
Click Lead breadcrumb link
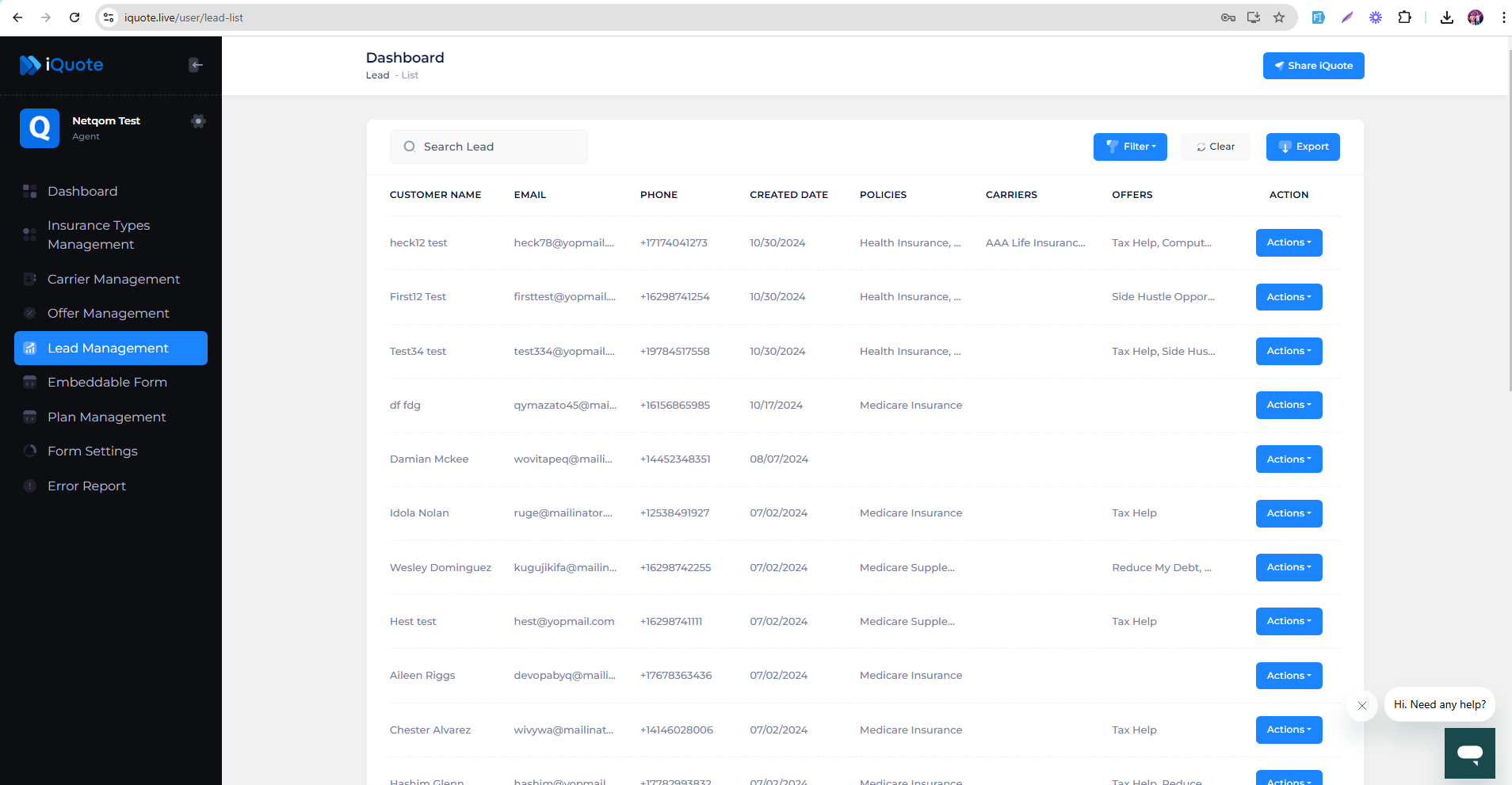(377, 75)
